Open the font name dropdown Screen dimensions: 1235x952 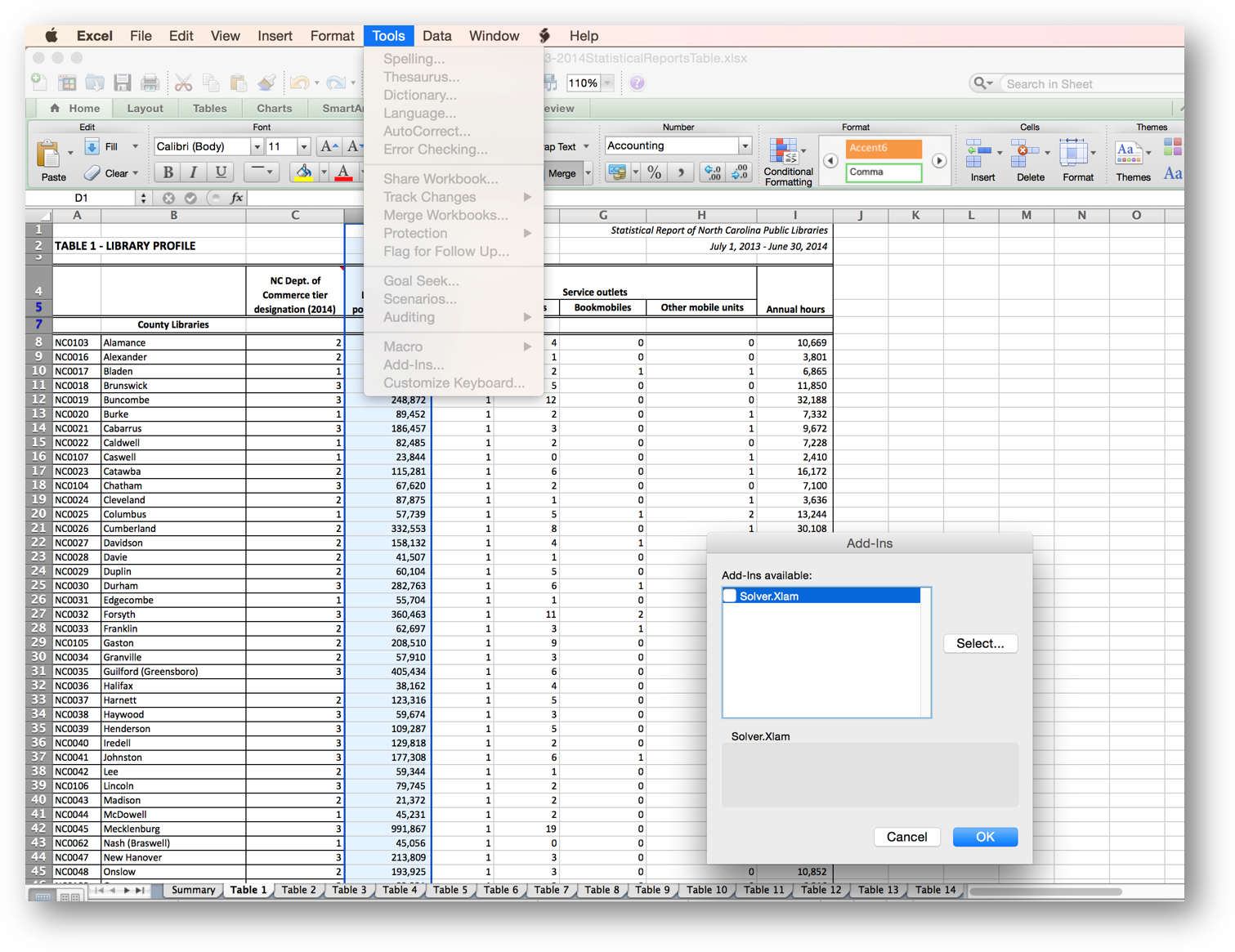pyautogui.click(x=258, y=146)
